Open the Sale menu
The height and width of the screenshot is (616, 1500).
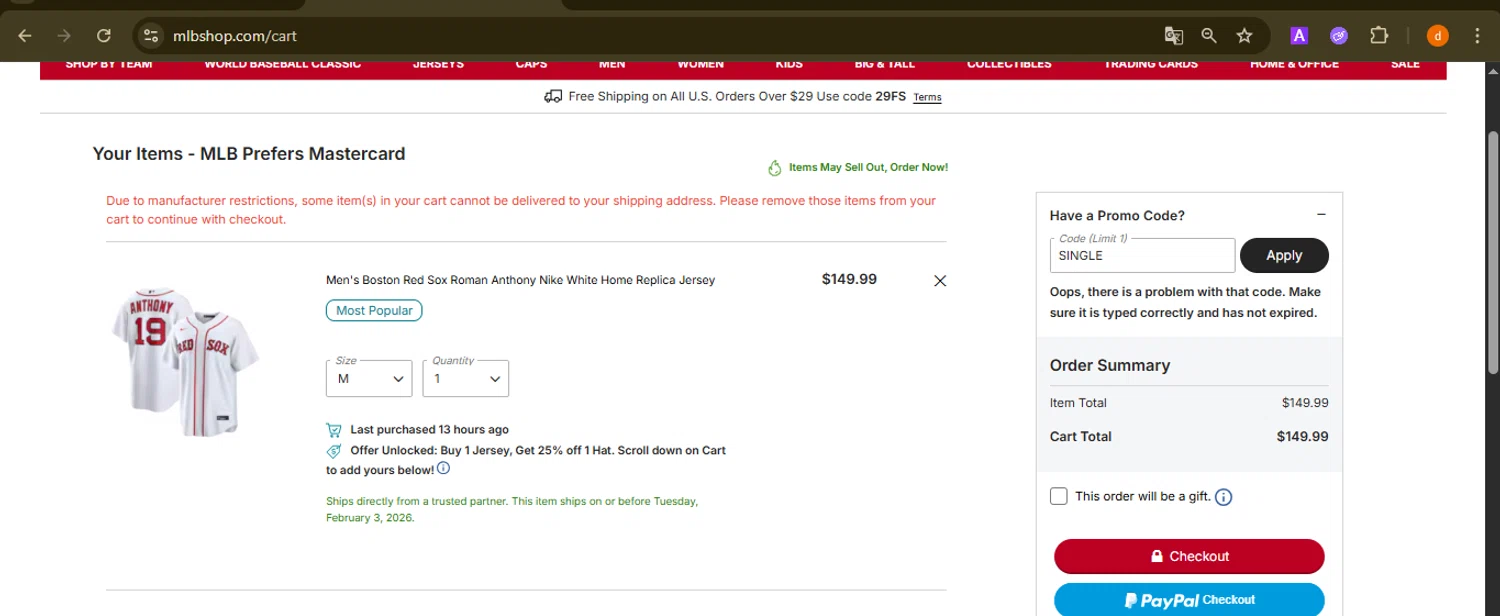pos(1405,65)
